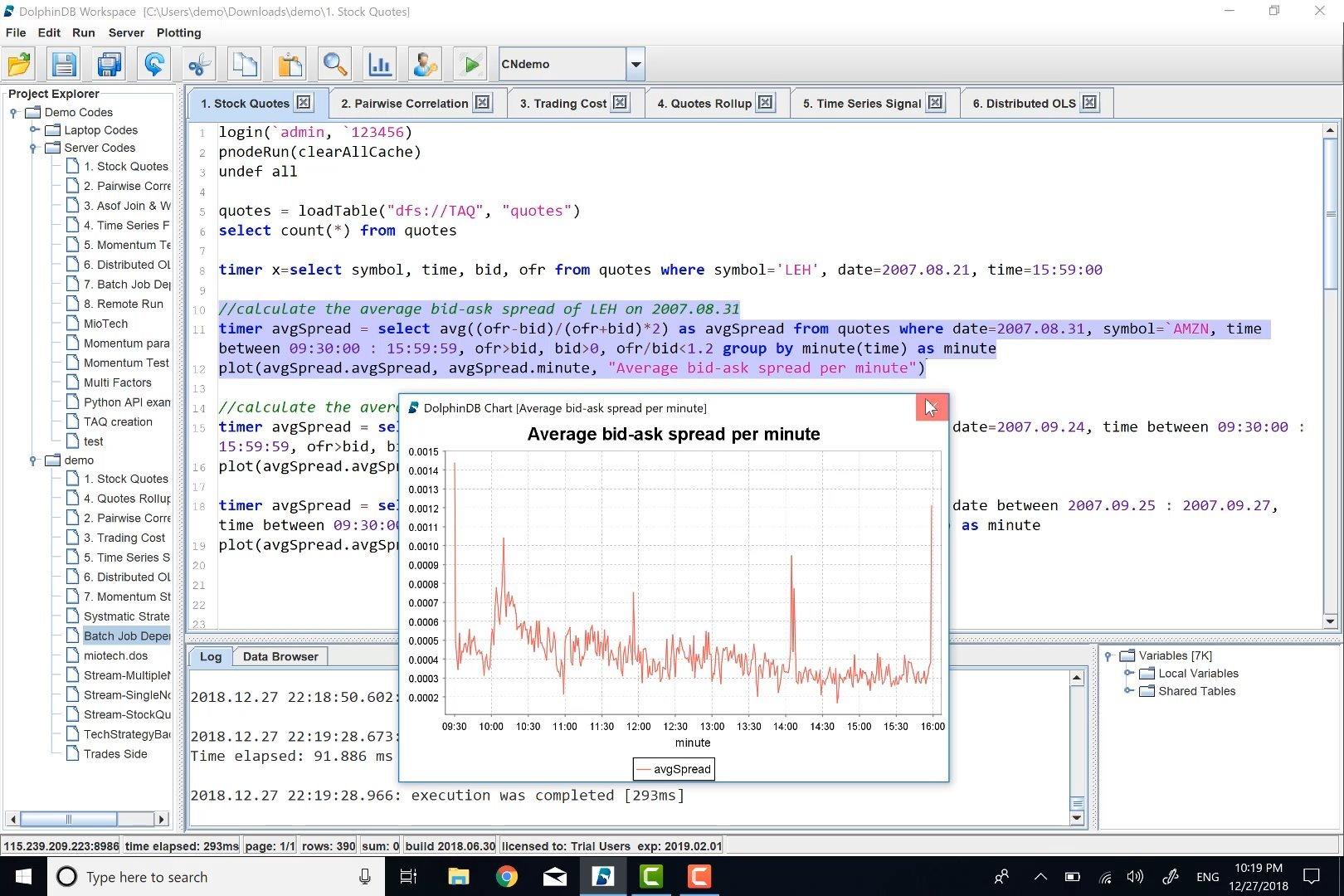Open Chrome from the Windows taskbar

(506, 876)
